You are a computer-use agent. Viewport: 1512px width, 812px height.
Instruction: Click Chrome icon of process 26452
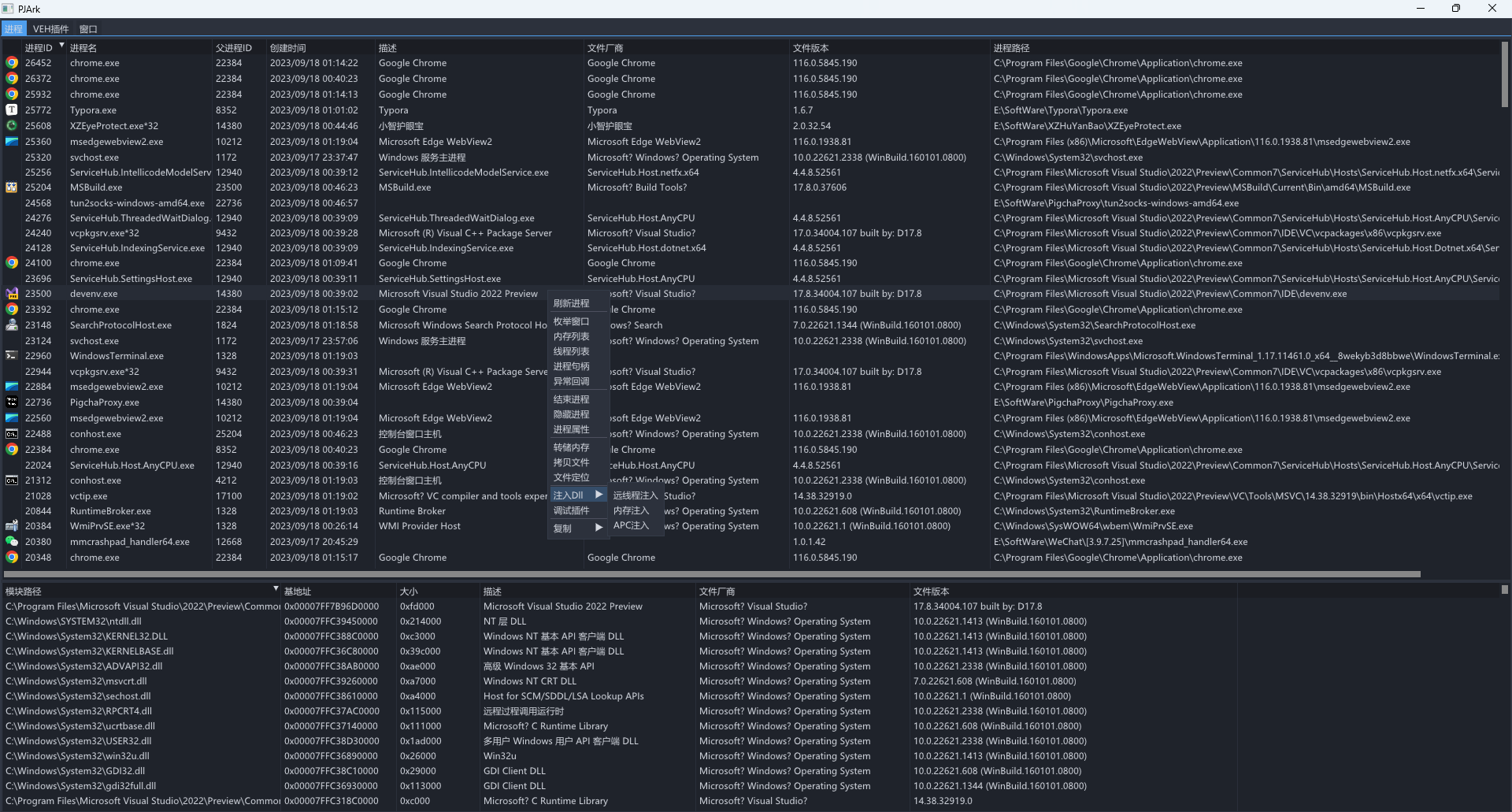(x=12, y=63)
